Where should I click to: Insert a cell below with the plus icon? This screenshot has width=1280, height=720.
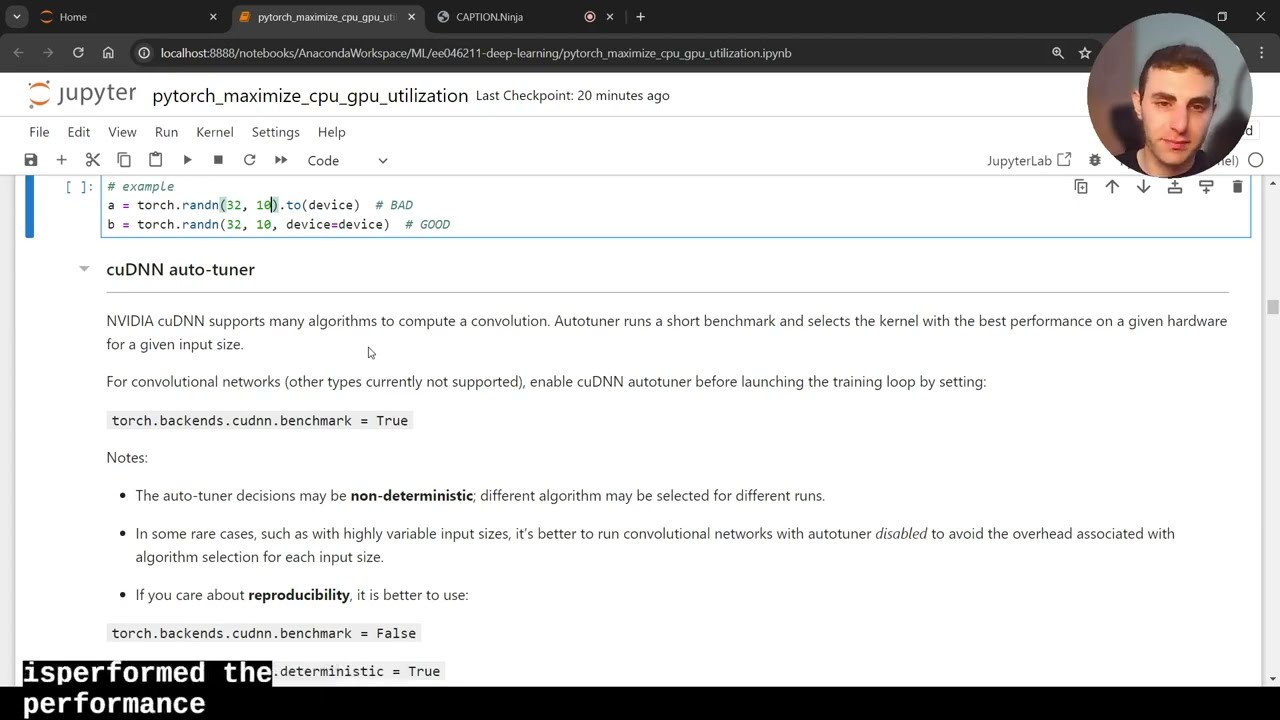click(61, 160)
